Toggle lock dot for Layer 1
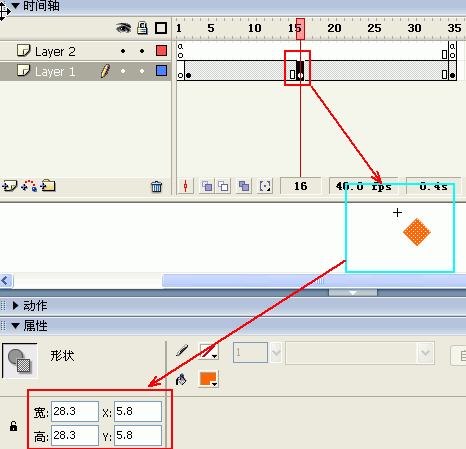The width and height of the screenshot is (466, 449). [142, 71]
